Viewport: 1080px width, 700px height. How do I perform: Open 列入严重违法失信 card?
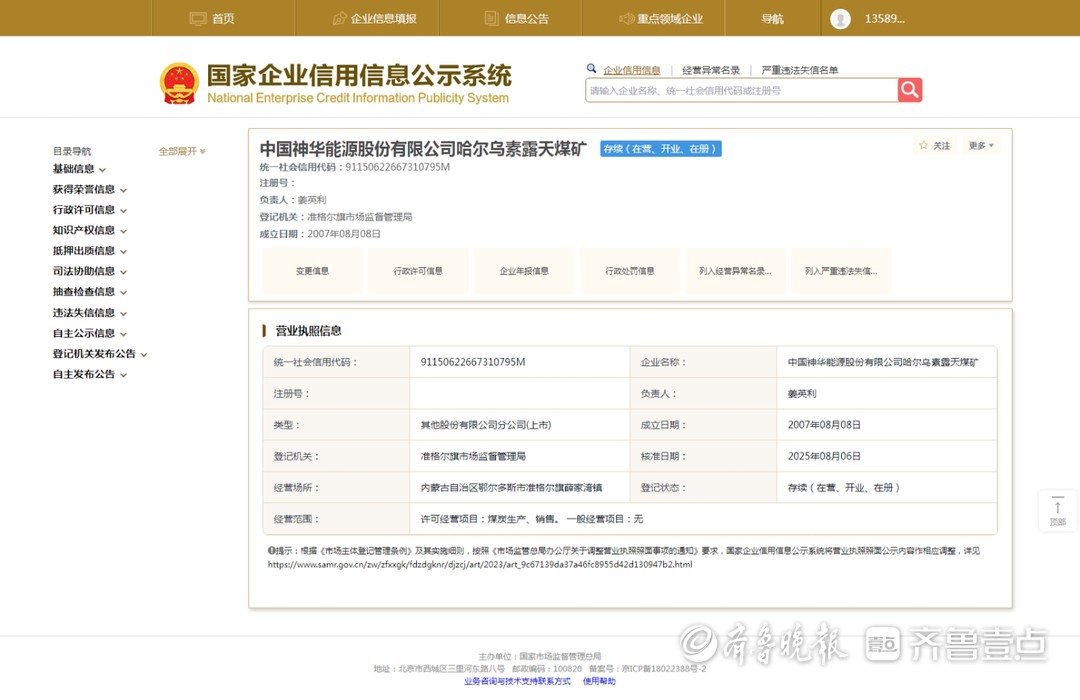pyautogui.click(x=841, y=271)
